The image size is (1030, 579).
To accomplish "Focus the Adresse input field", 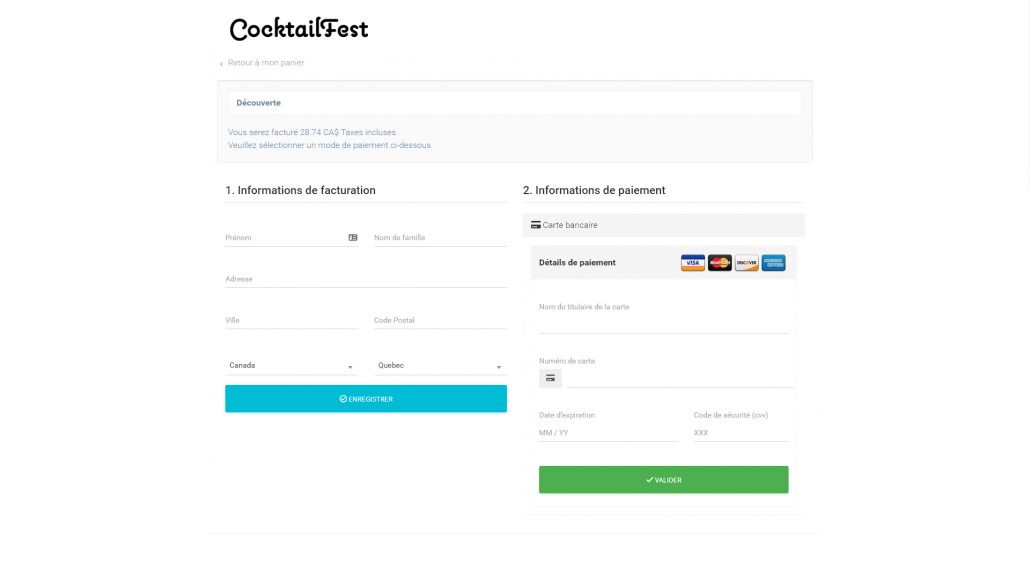I will pos(366,279).
